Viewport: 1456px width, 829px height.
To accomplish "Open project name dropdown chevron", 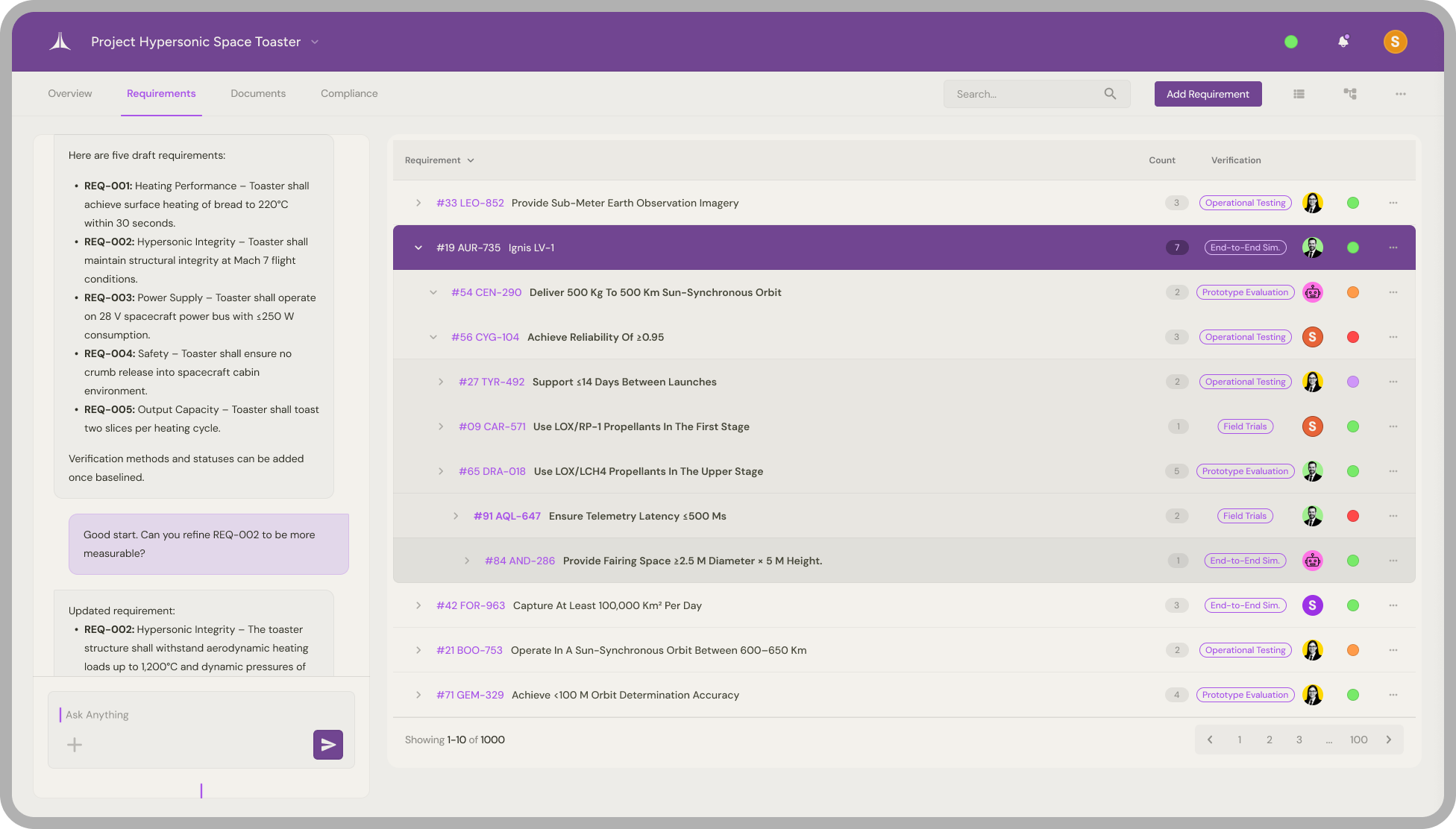I will coord(315,42).
